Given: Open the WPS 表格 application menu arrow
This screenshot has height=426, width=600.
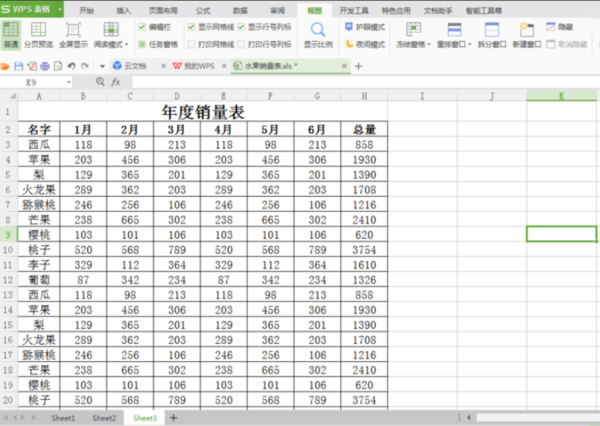Looking at the screenshot, I should (x=60, y=8).
